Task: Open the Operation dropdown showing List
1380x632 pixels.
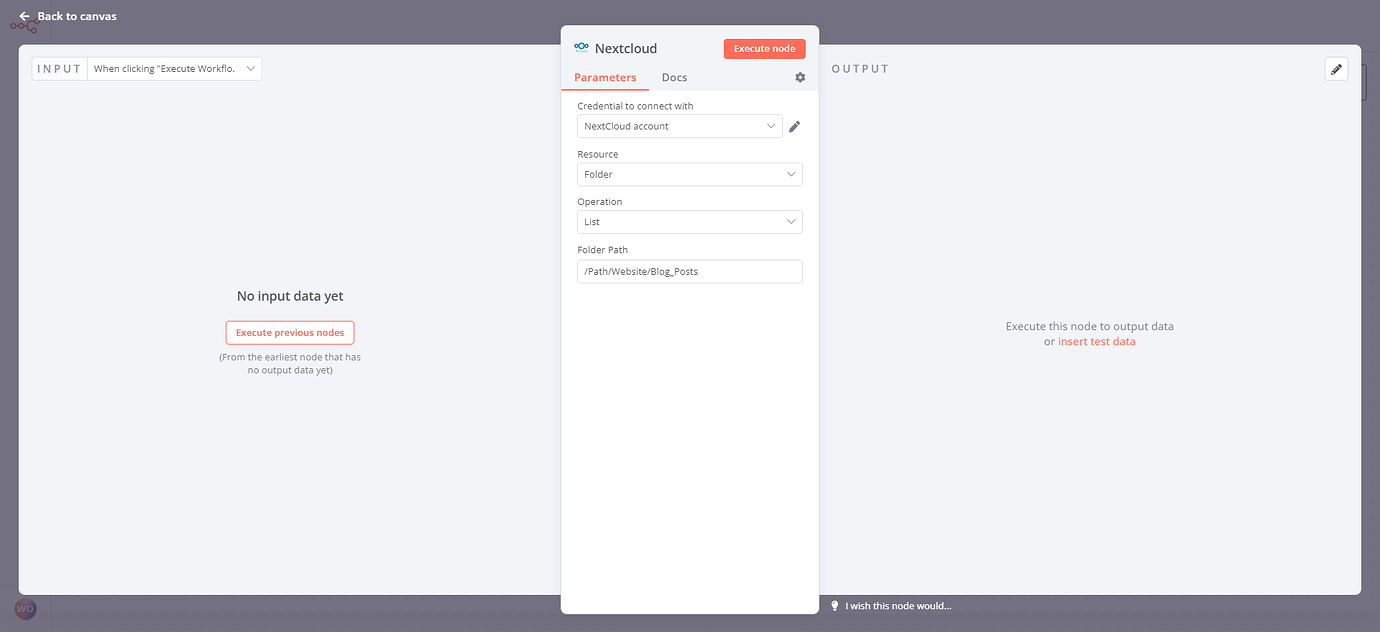Action: (x=689, y=222)
